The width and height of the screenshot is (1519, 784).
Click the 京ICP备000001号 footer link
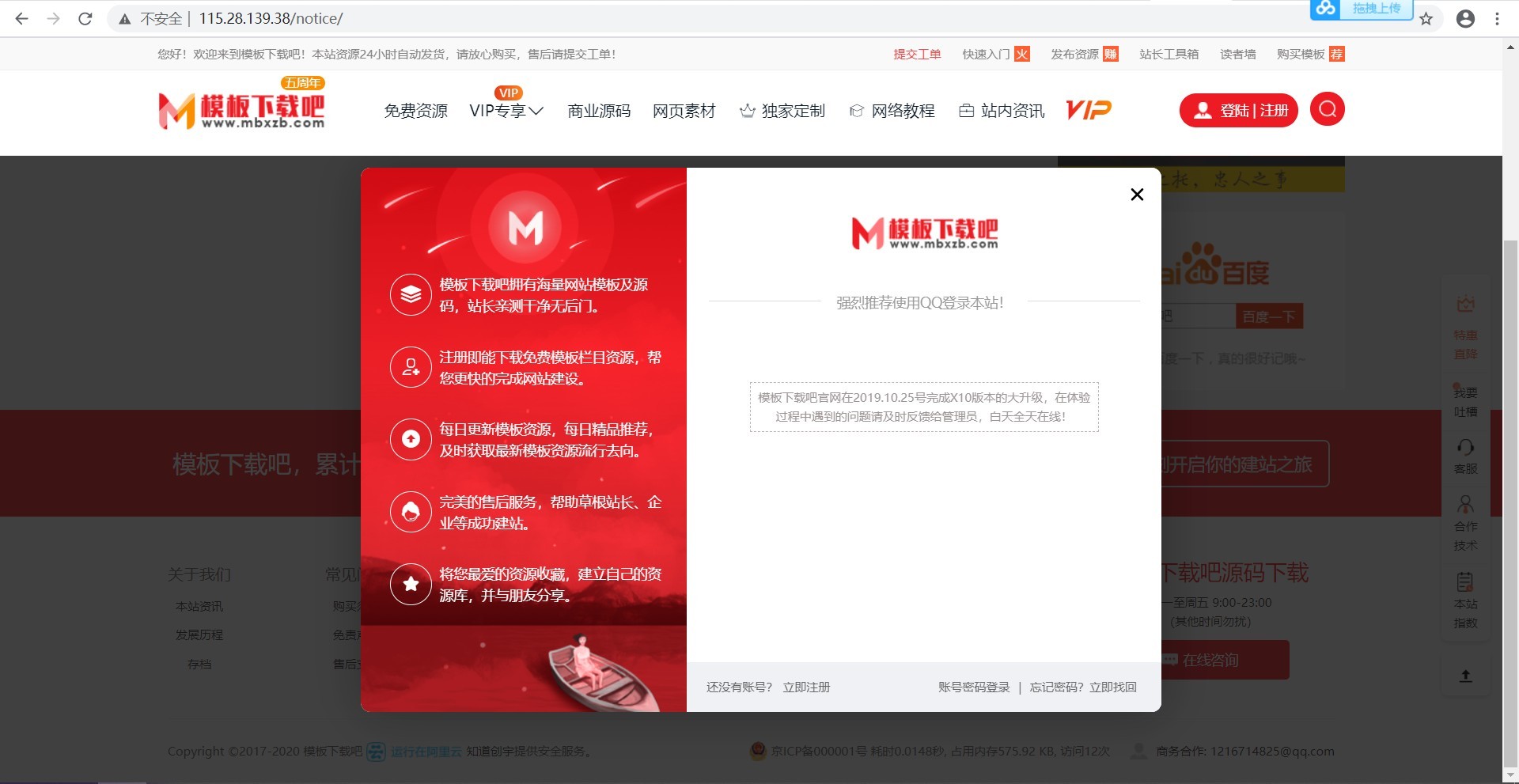819,751
